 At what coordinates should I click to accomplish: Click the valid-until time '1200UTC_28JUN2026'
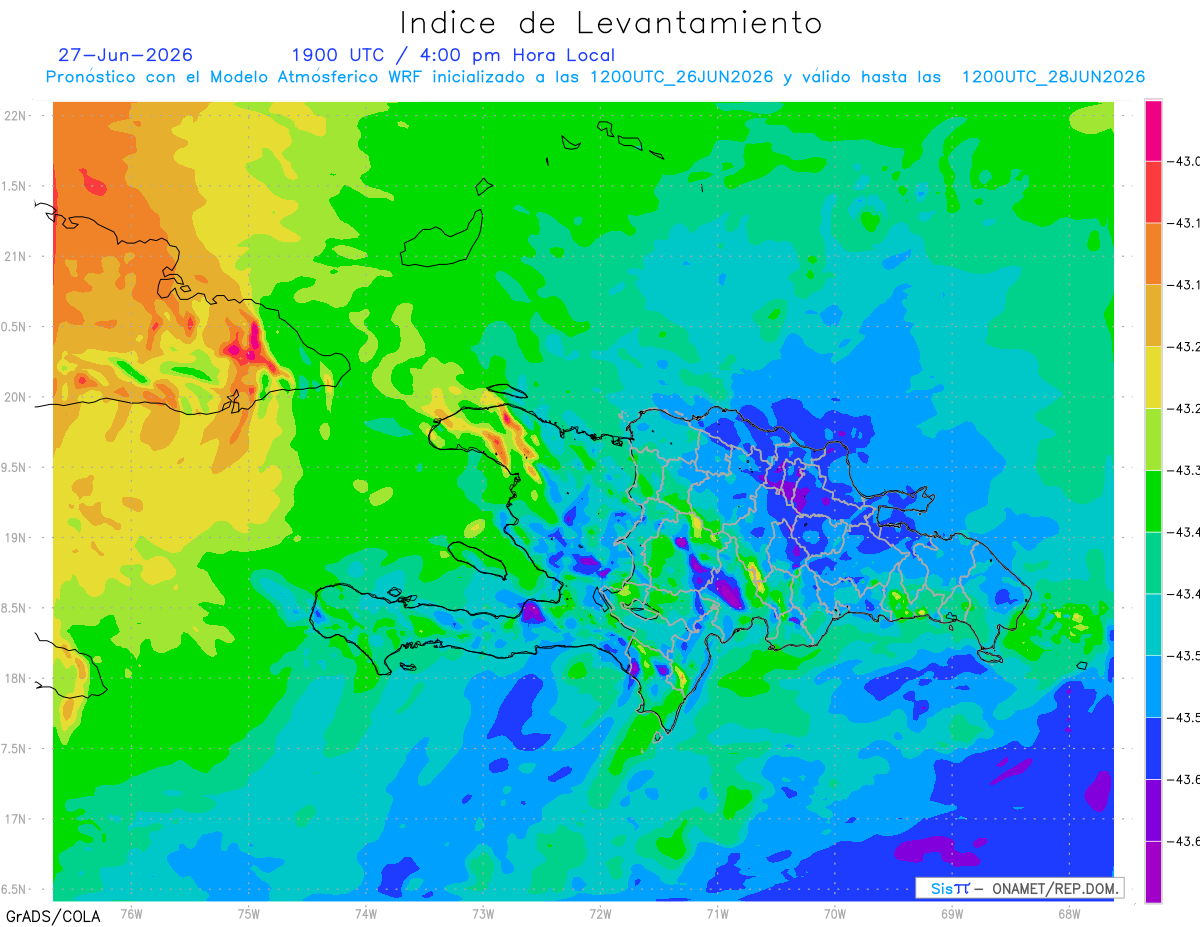click(1053, 77)
